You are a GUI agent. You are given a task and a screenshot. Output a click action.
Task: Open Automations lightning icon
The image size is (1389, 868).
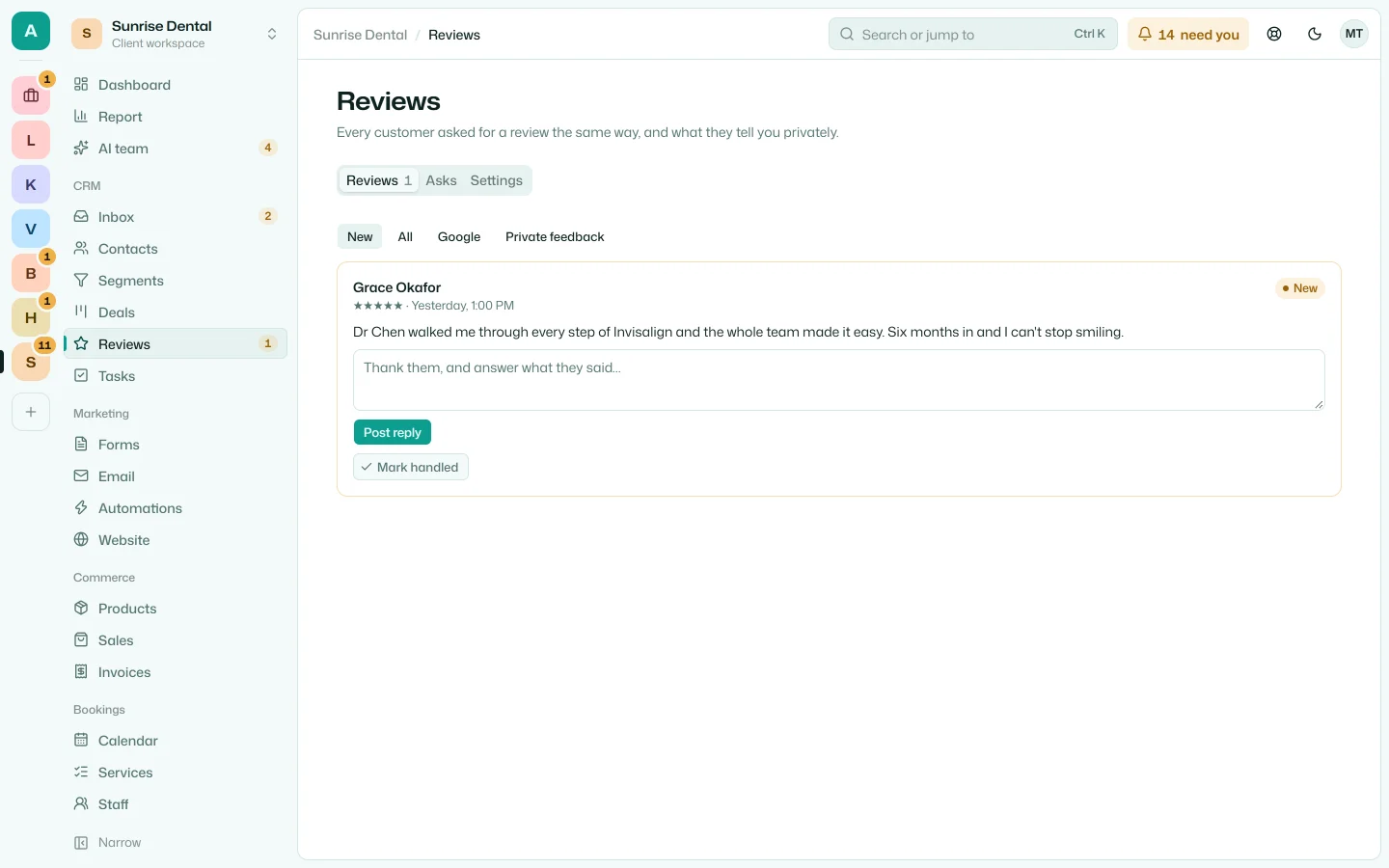81,508
